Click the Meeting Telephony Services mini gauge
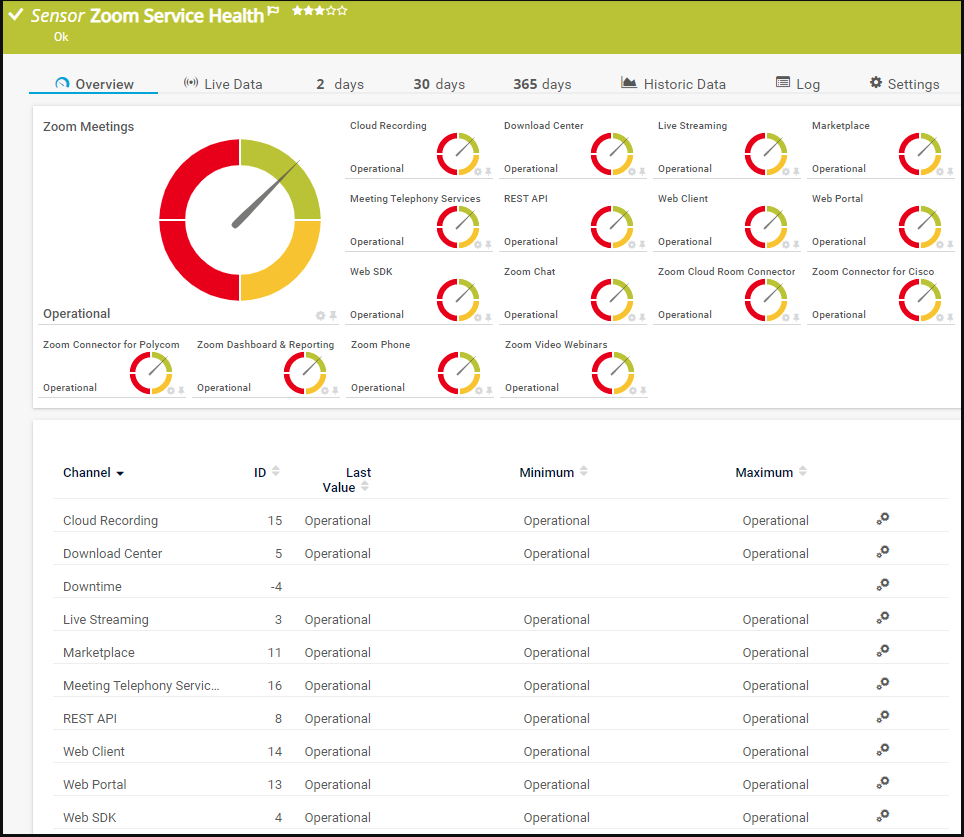 tap(458, 227)
